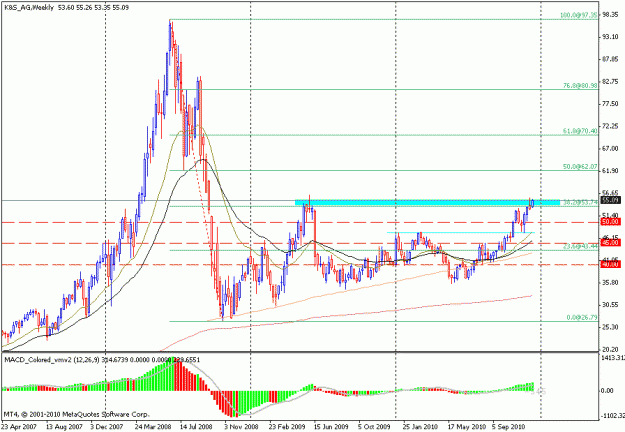This screenshot has height=432, width=625.
Task: Click the 24 Mar 2008 date label
Action: (153, 427)
